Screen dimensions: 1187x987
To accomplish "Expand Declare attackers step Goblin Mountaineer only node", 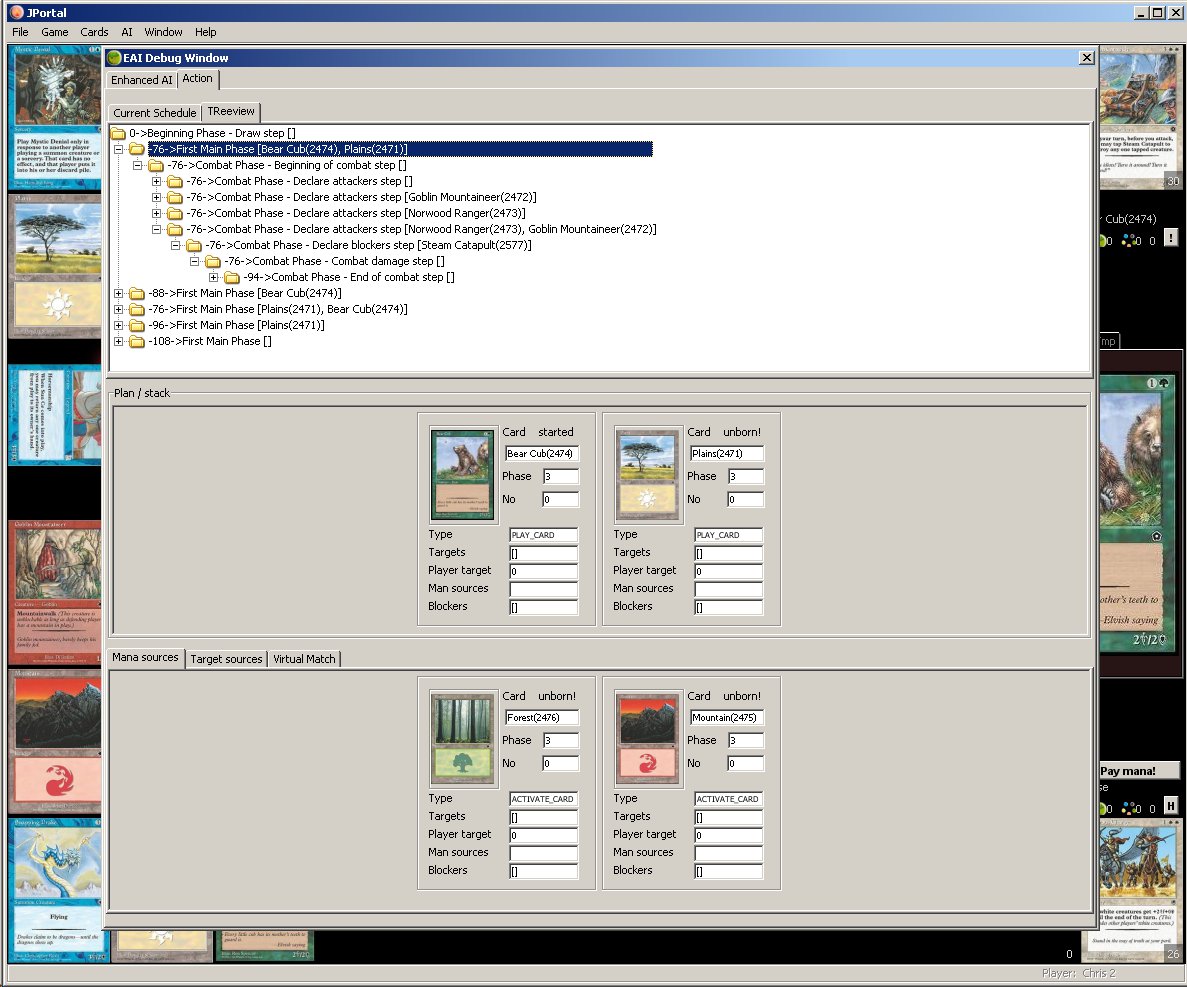I will [x=157, y=197].
